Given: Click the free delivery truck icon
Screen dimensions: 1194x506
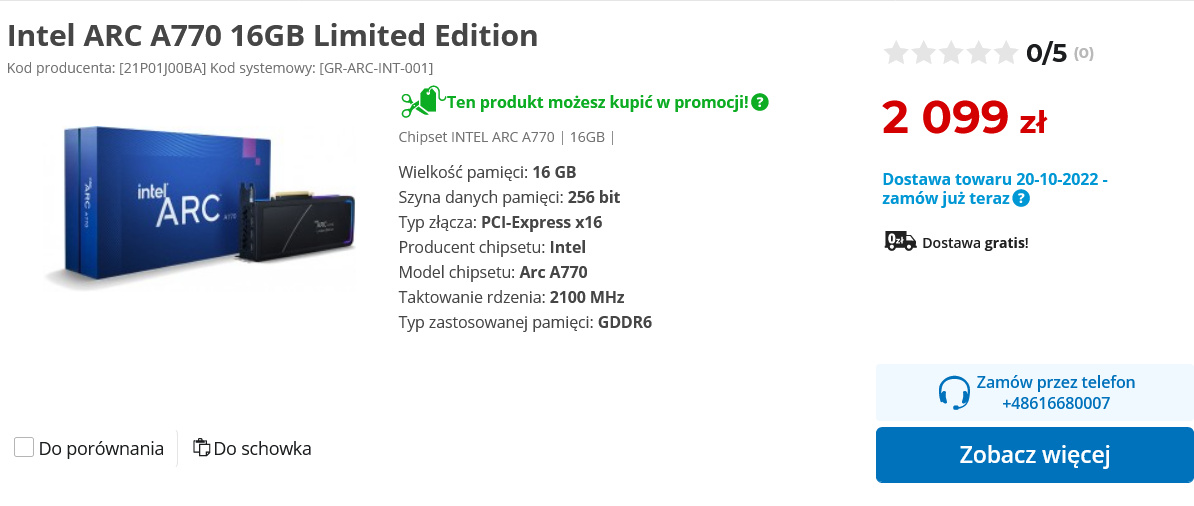Looking at the screenshot, I should (900, 241).
